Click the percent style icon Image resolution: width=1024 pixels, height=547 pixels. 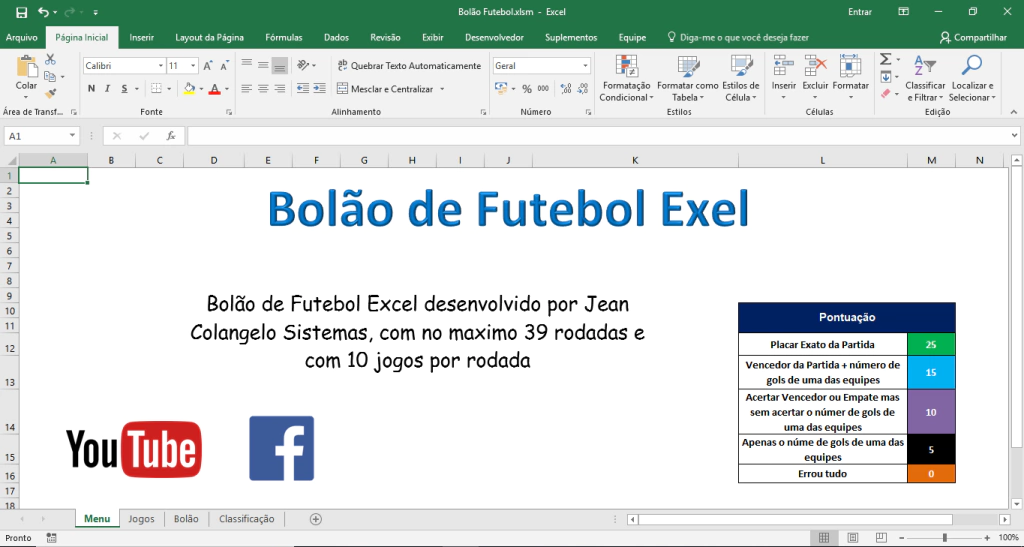click(x=527, y=88)
